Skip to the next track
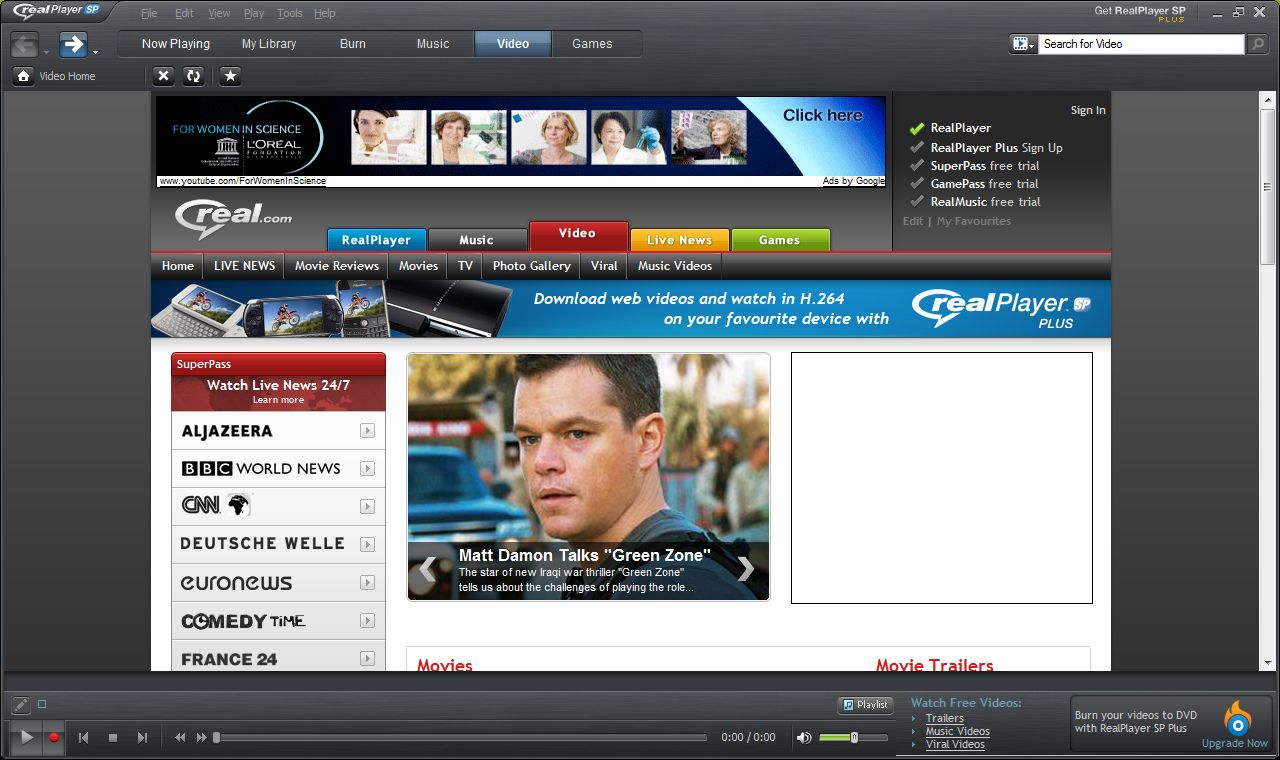Viewport: 1280px width, 760px height. coord(142,737)
